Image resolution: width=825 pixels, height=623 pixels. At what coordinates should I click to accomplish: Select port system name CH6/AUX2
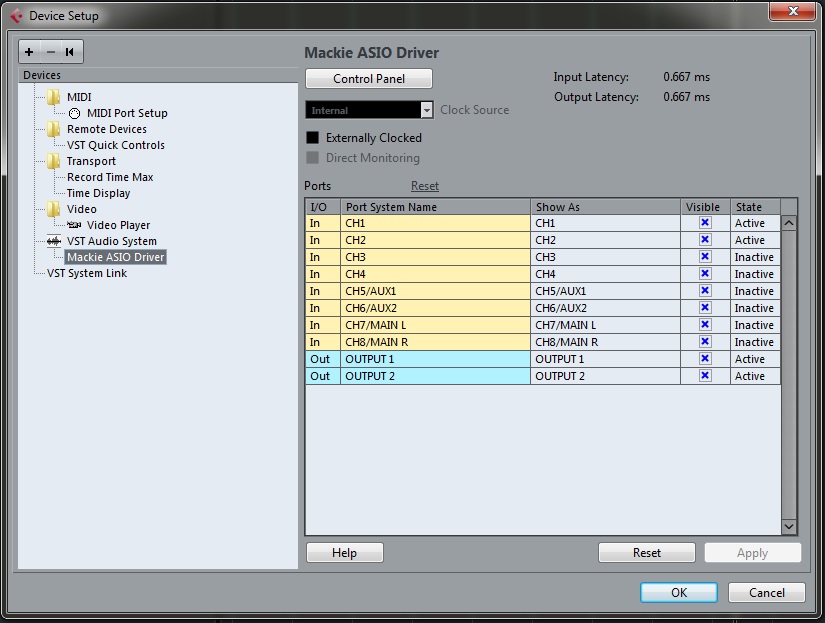pyautogui.click(x=435, y=308)
